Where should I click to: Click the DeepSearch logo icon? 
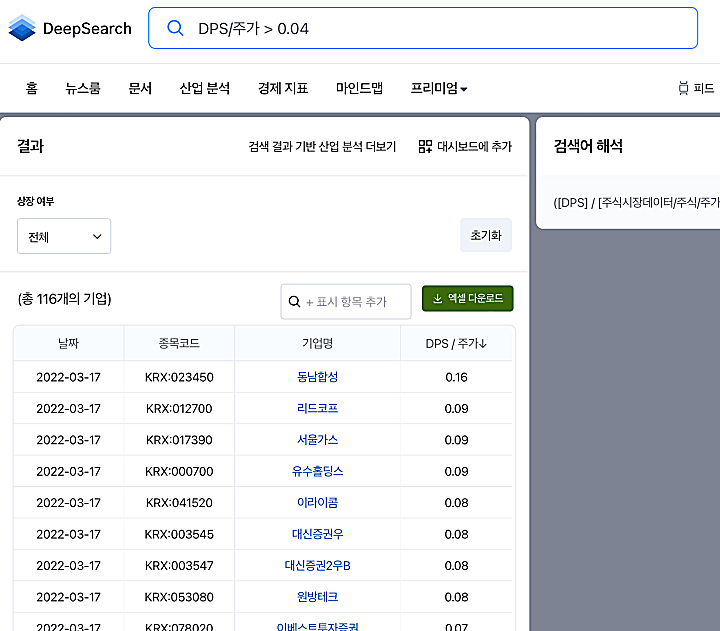click(x=22, y=28)
